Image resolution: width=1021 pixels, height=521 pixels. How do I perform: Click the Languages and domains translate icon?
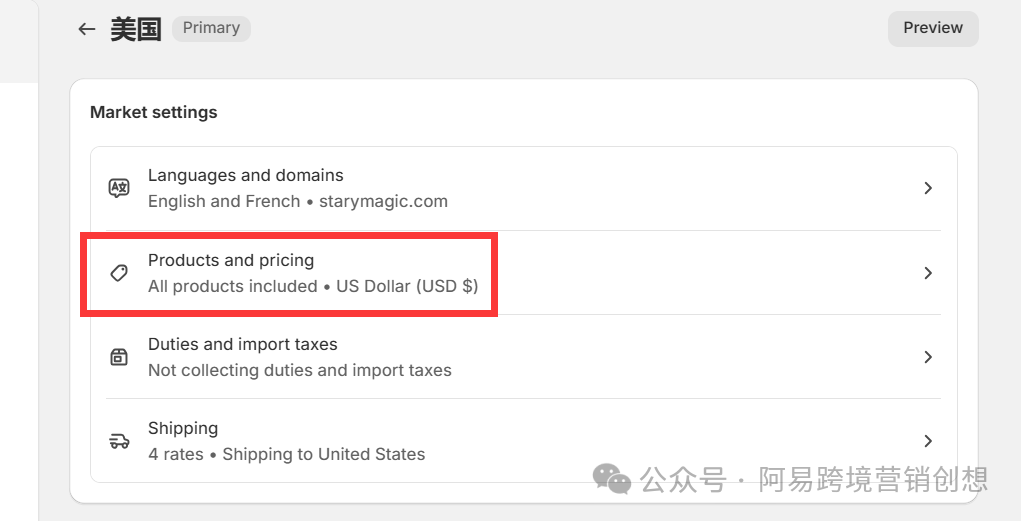coord(119,188)
